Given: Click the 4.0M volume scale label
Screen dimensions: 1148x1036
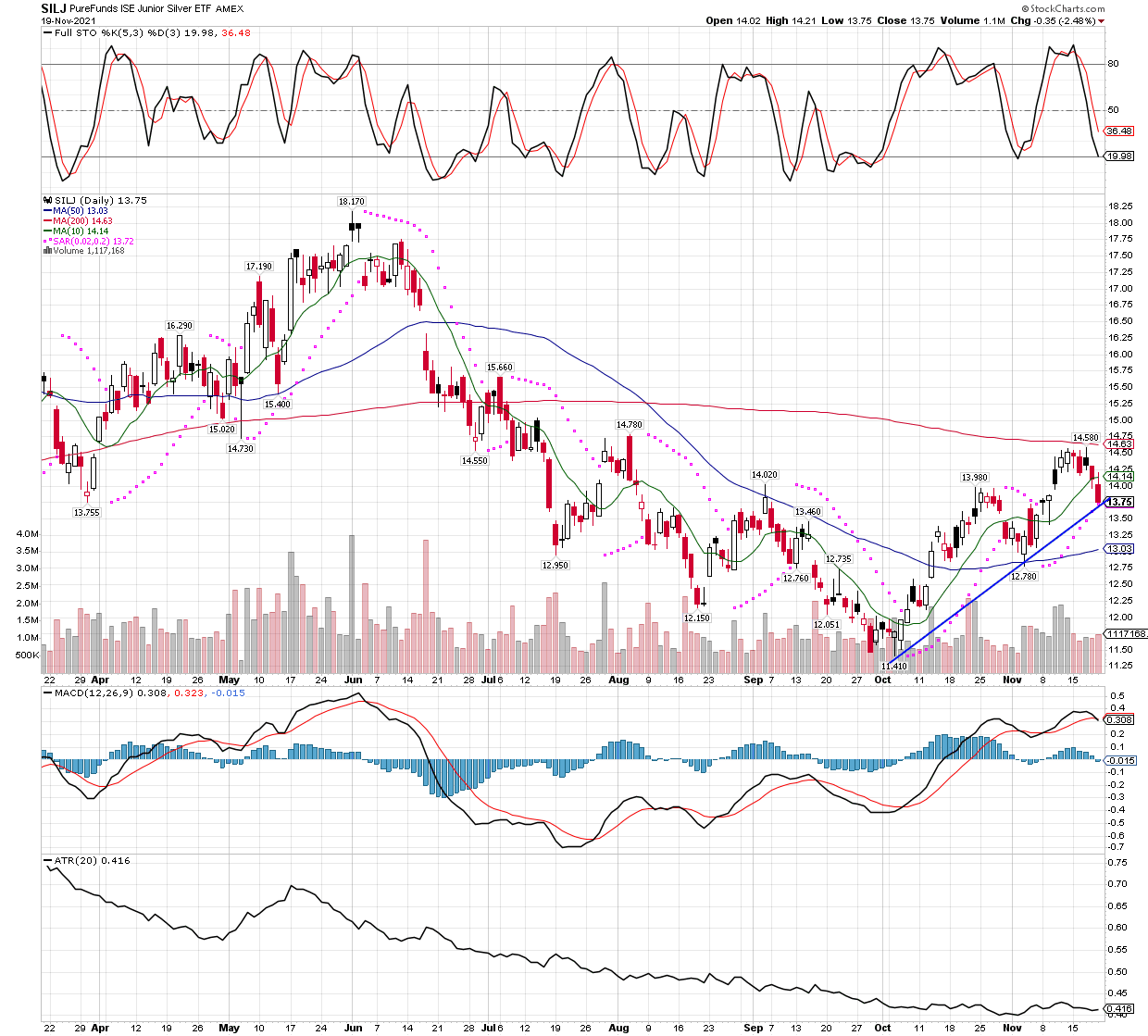Looking at the screenshot, I should coord(27,534).
